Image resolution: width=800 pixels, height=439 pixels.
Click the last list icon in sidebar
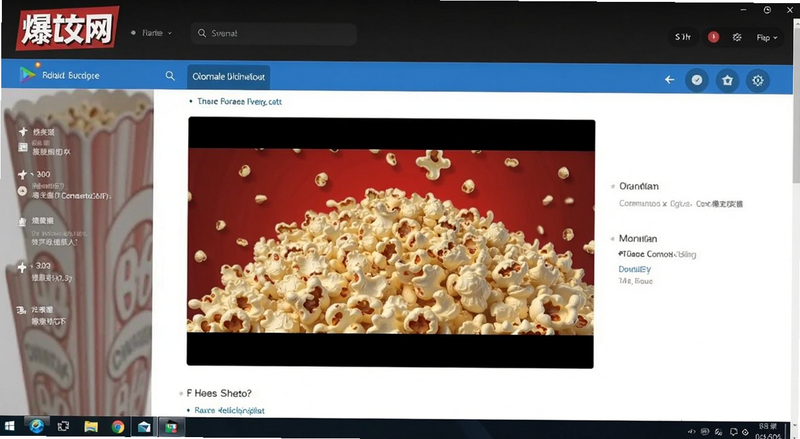22,310
